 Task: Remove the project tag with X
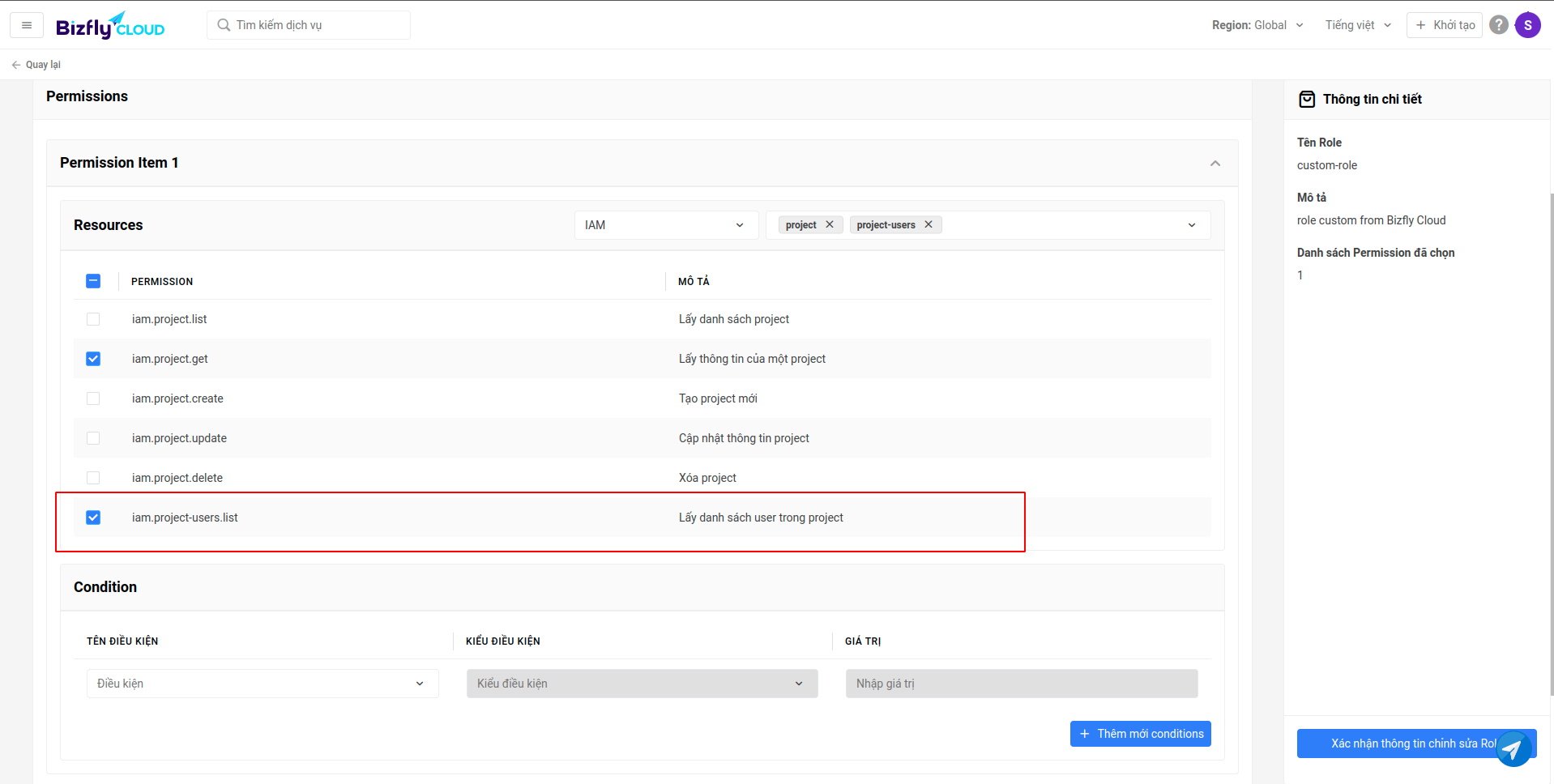830,225
